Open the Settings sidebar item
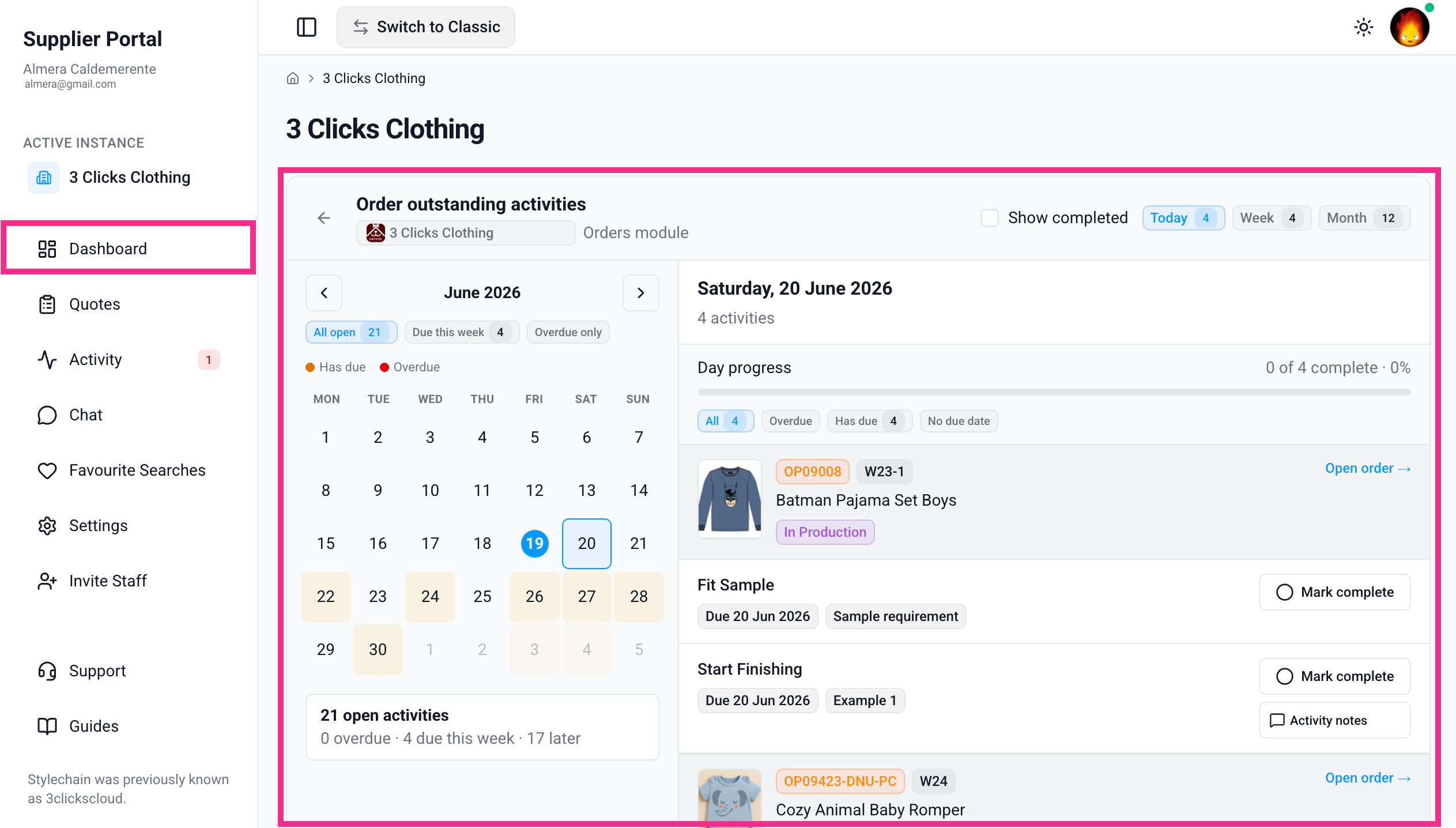 pyautogui.click(x=128, y=526)
